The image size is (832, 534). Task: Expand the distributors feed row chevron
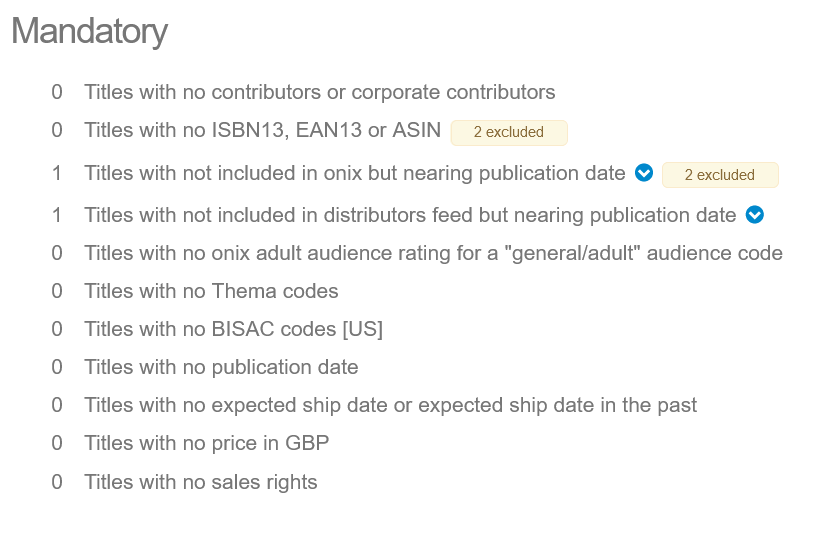pyautogui.click(x=755, y=215)
